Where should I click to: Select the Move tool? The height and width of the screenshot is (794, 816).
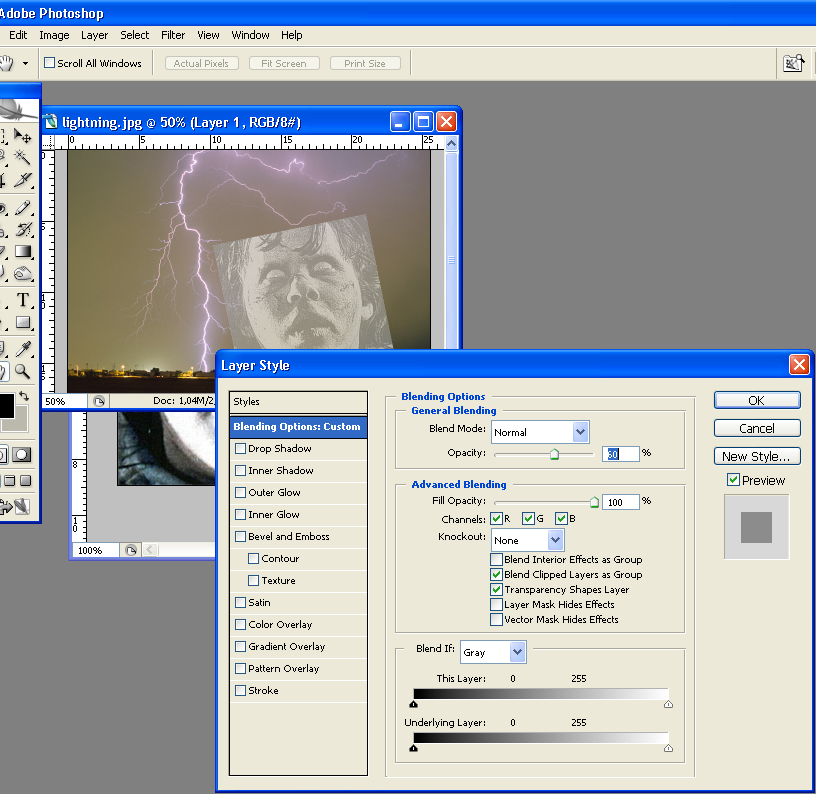(22, 136)
